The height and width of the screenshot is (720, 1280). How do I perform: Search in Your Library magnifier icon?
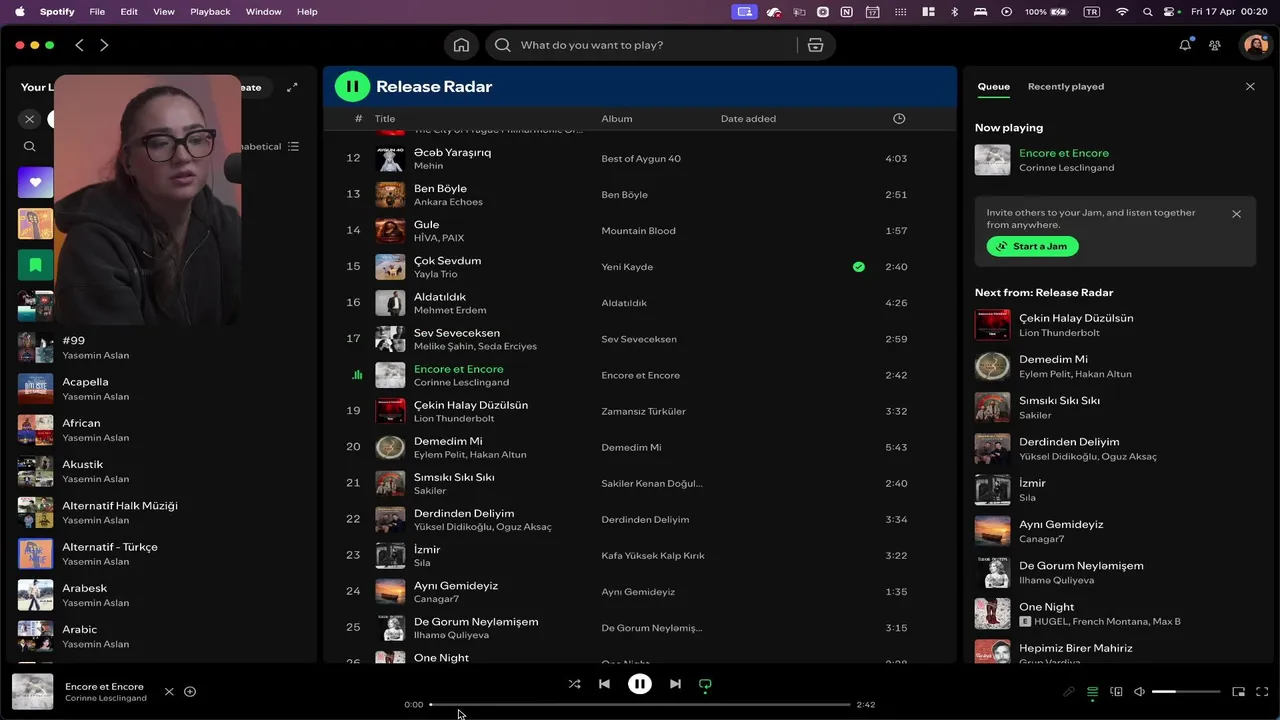click(x=29, y=146)
